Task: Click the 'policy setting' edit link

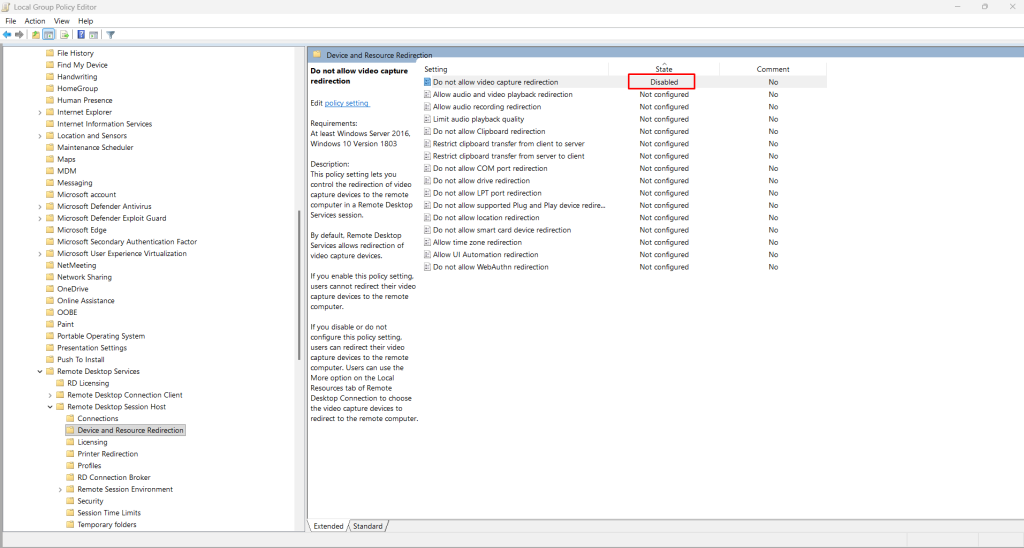Action: click(347, 103)
